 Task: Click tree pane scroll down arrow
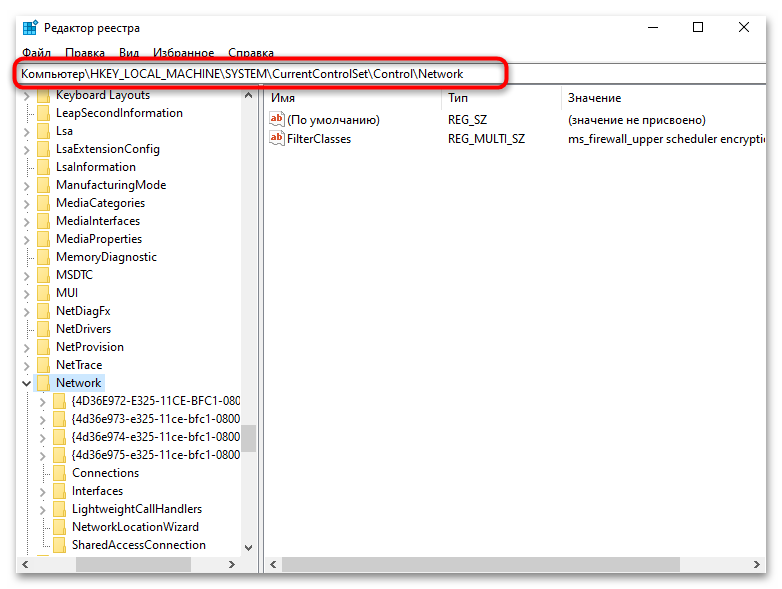pyautogui.click(x=248, y=548)
